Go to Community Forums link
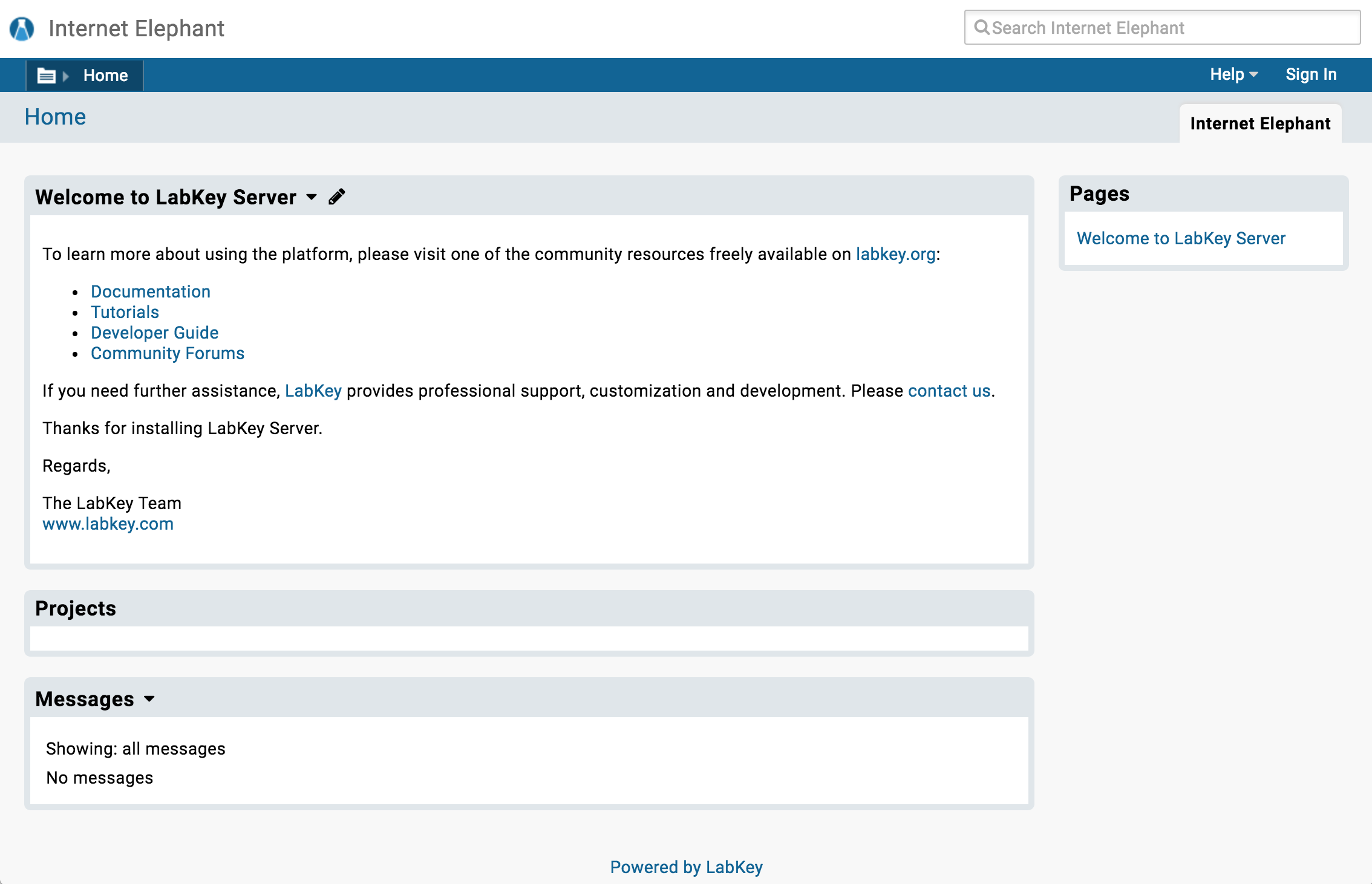Image resolution: width=1372 pixels, height=884 pixels. (167, 353)
